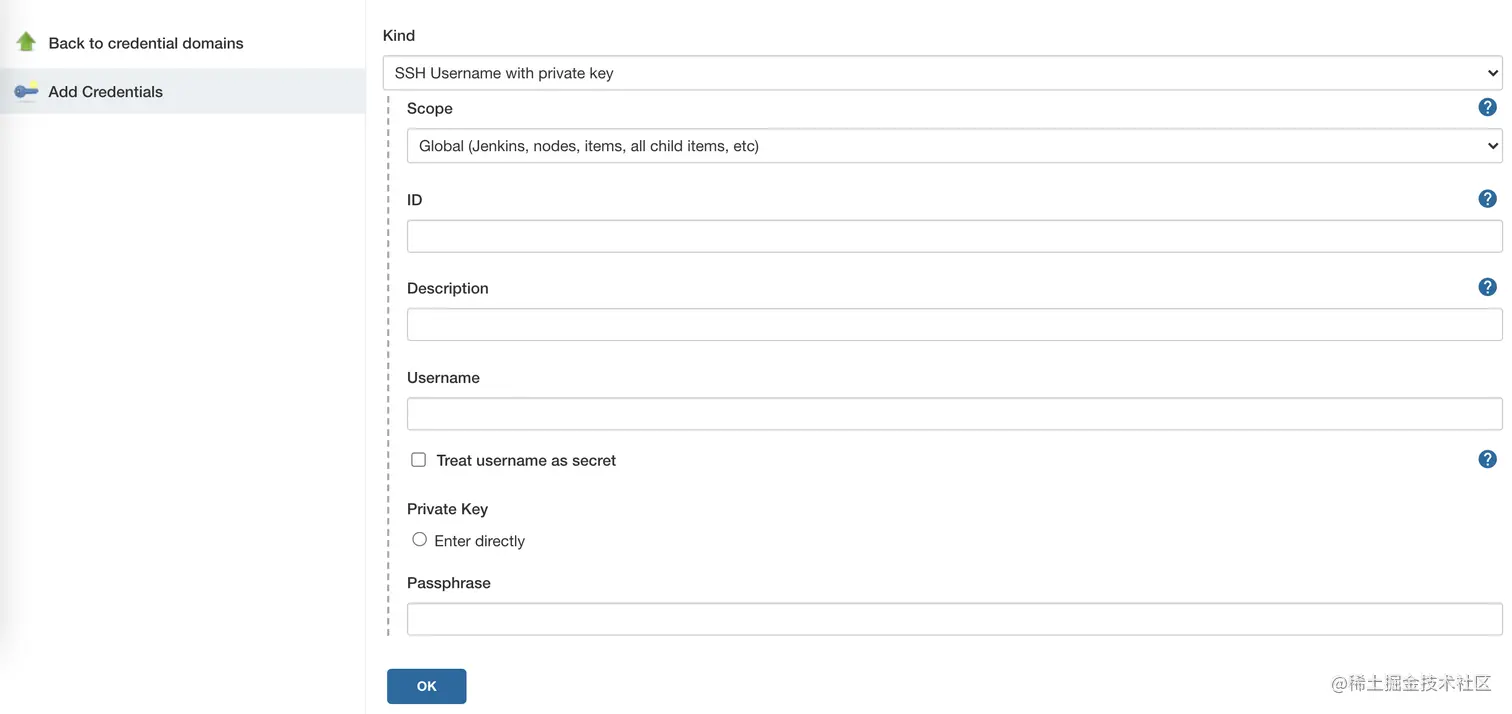1512x714 pixels.
Task: Go to Back to credential domains
Action: click(x=146, y=43)
